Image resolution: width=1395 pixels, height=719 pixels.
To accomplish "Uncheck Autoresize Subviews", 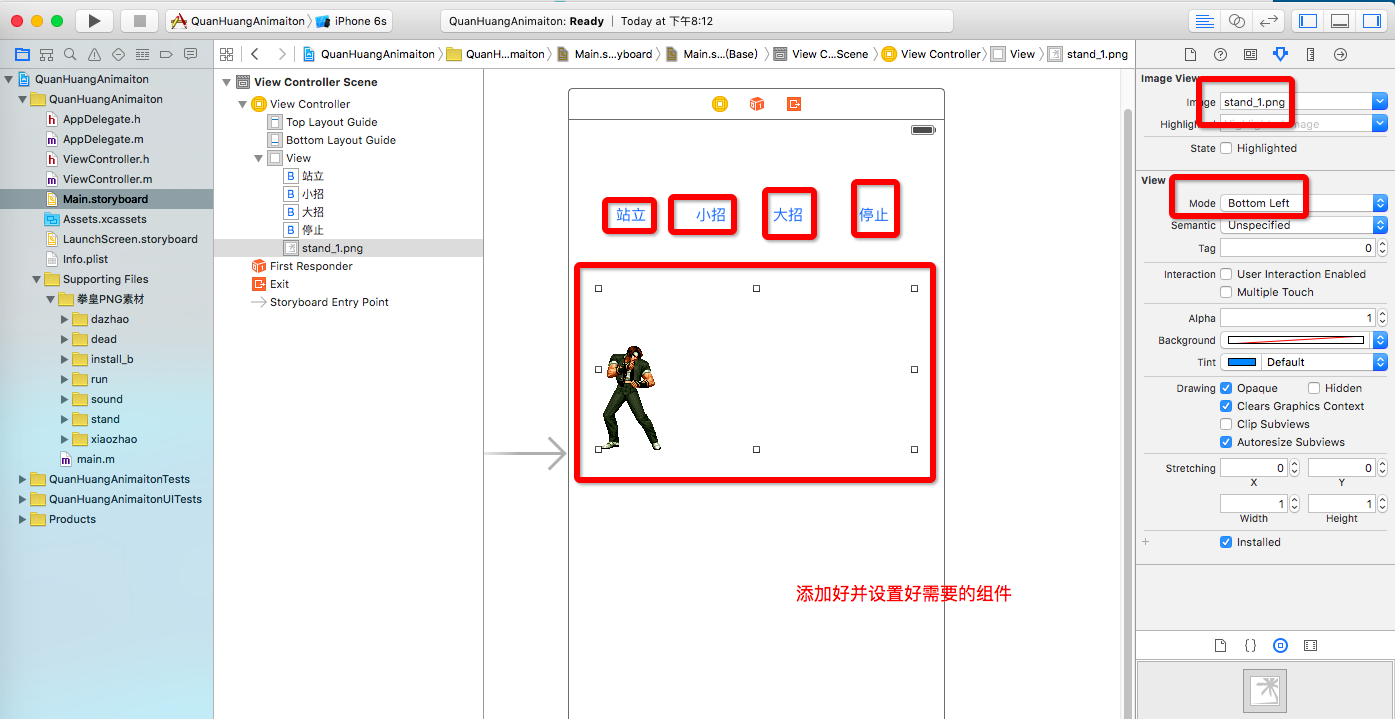I will pyautogui.click(x=1226, y=442).
